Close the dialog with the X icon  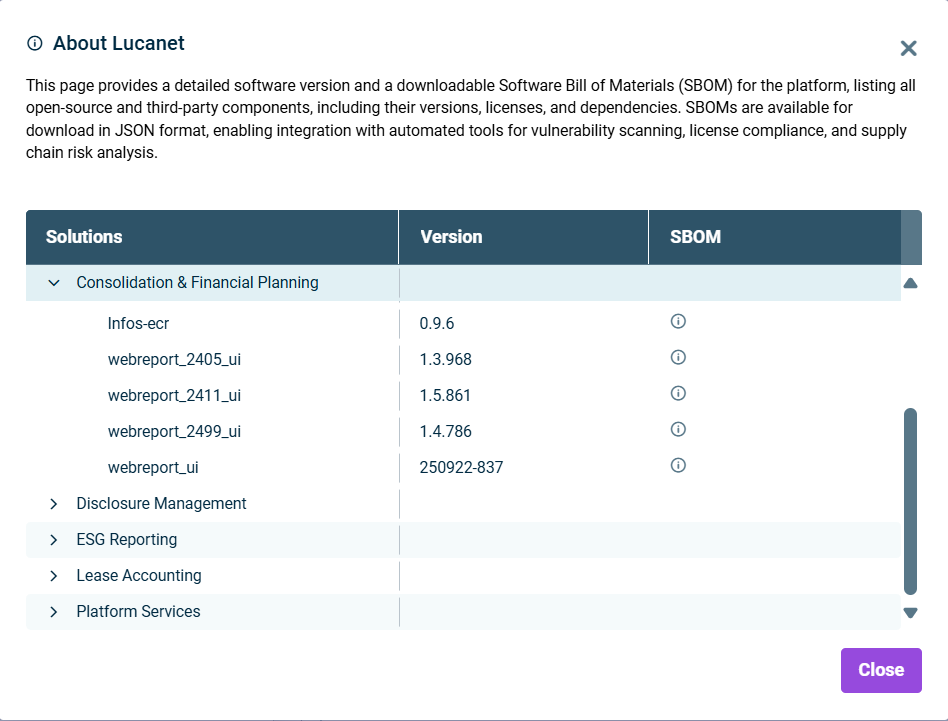(x=908, y=48)
